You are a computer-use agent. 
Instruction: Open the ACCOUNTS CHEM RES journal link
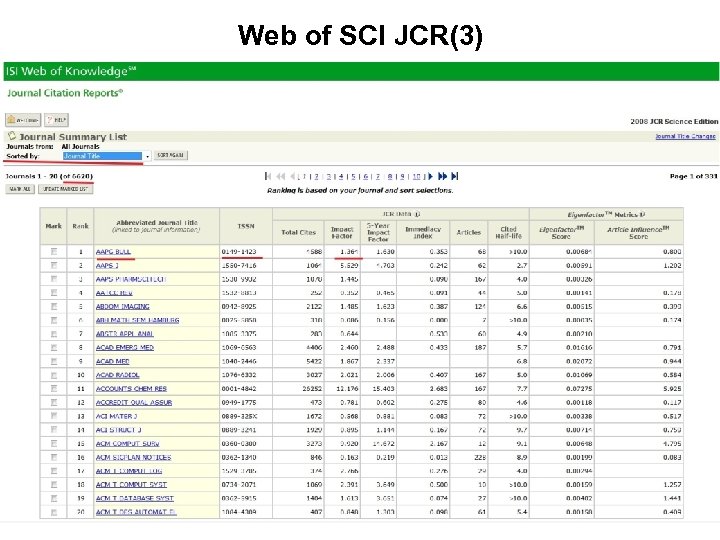tap(131, 388)
